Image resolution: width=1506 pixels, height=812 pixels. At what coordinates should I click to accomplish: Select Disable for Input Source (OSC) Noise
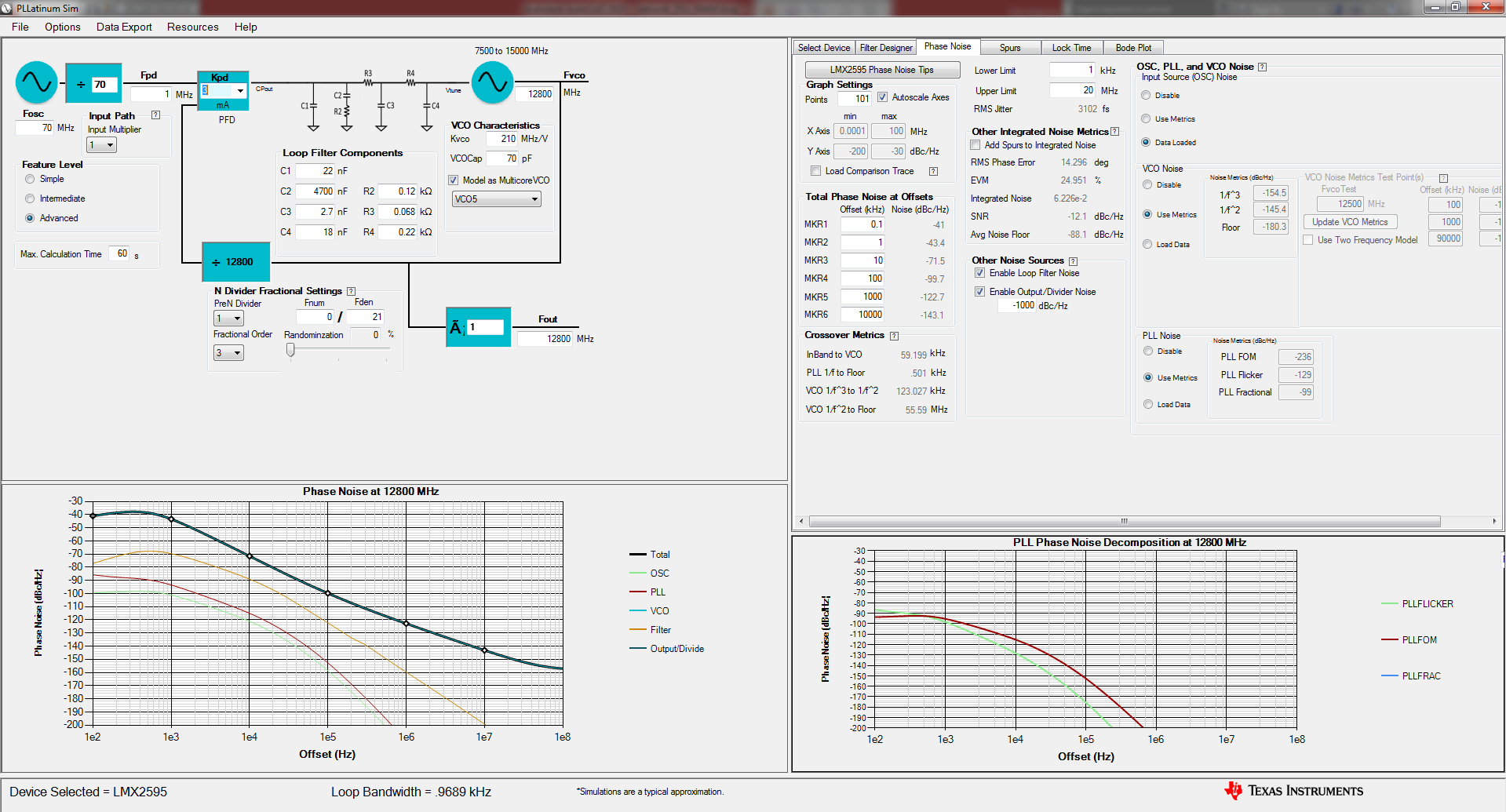[x=1146, y=95]
